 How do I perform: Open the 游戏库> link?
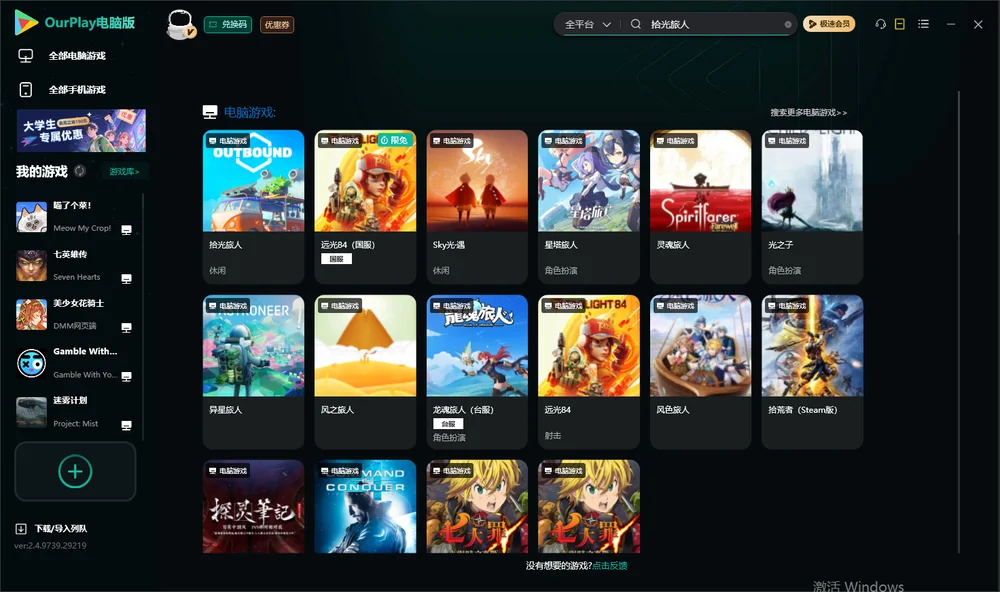(x=124, y=172)
